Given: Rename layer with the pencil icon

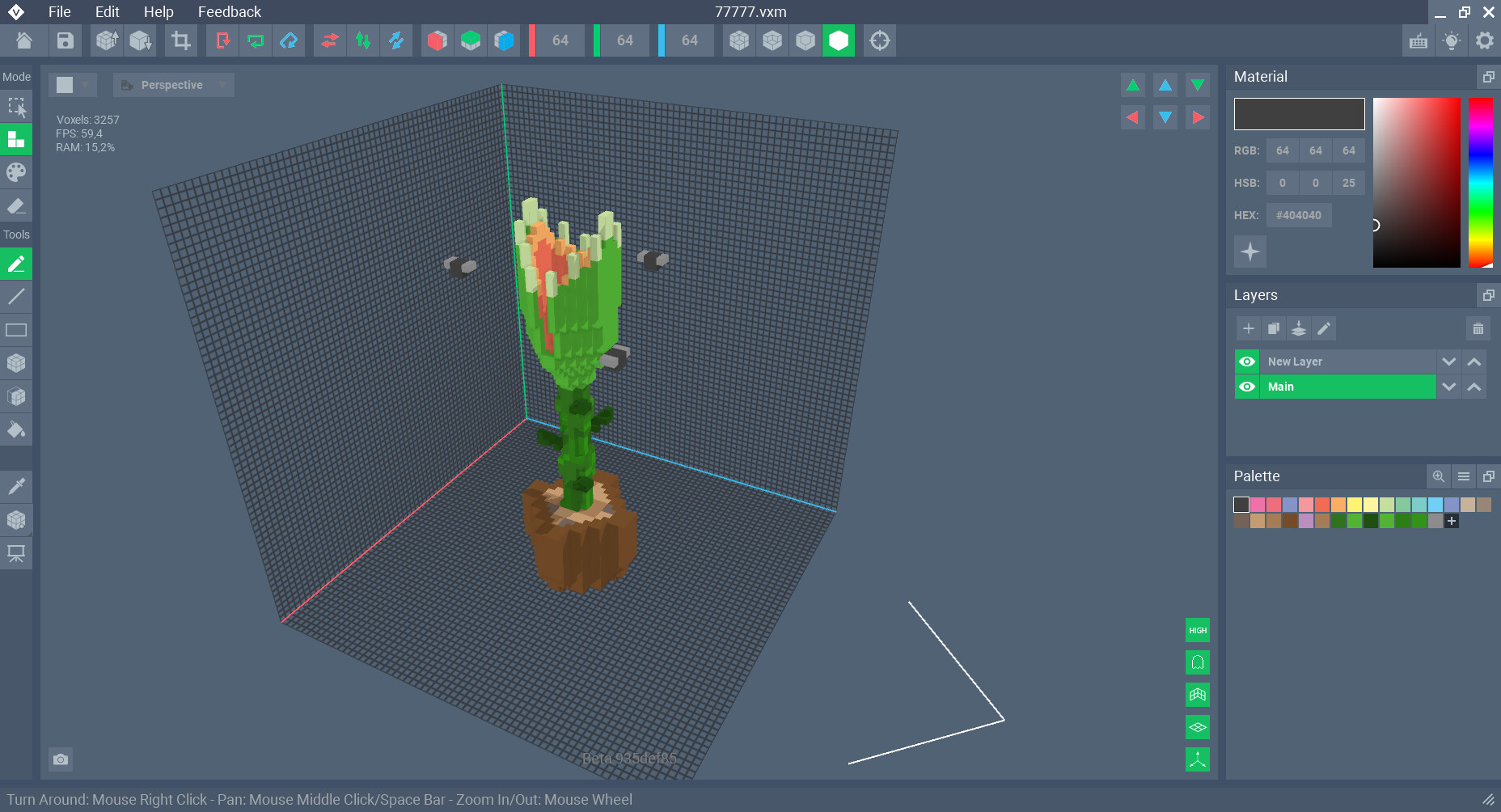Looking at the screenshot, I should pyautogui.click(x=1324, y=328).
